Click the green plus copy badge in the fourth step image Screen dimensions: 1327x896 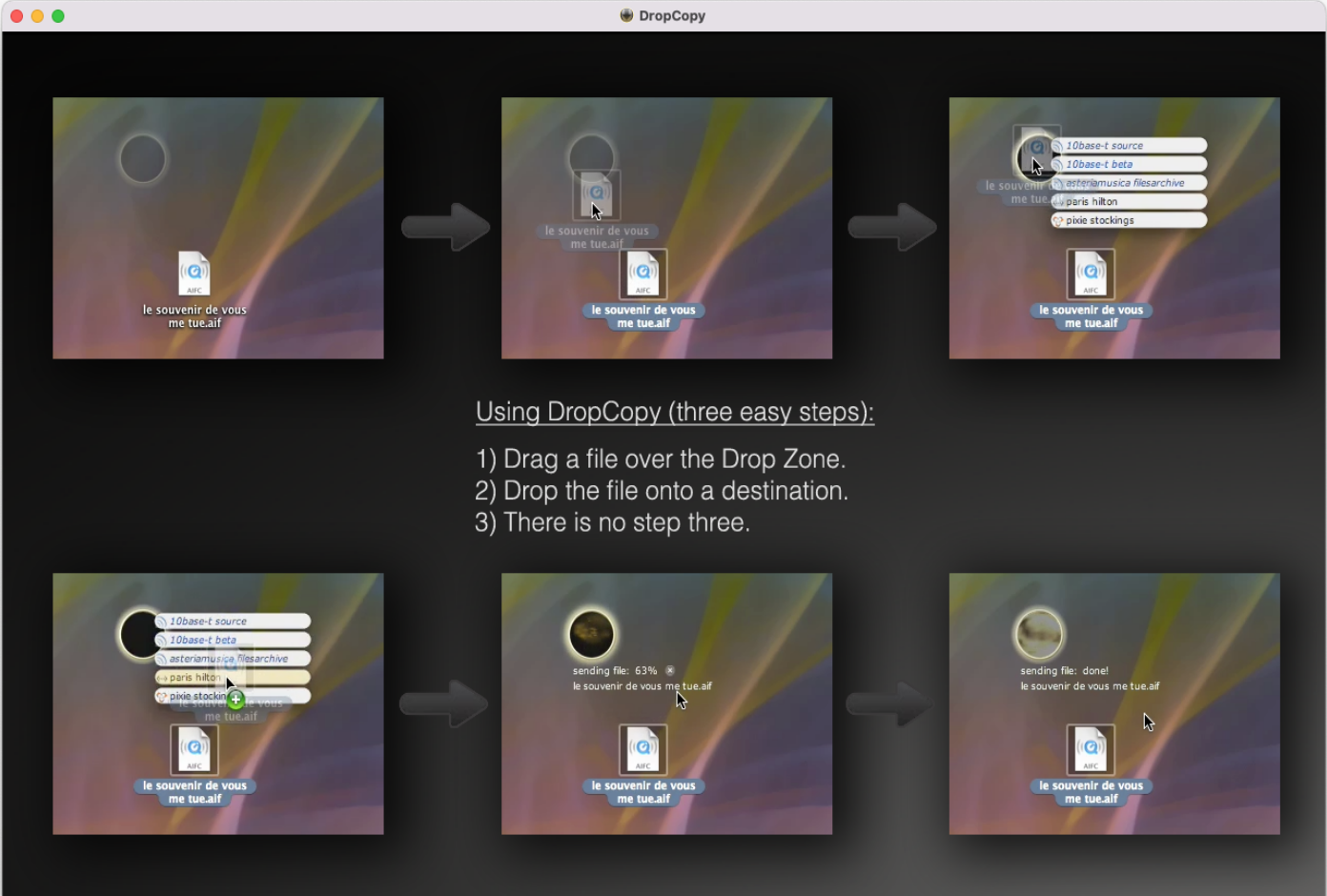coord(235,699)
